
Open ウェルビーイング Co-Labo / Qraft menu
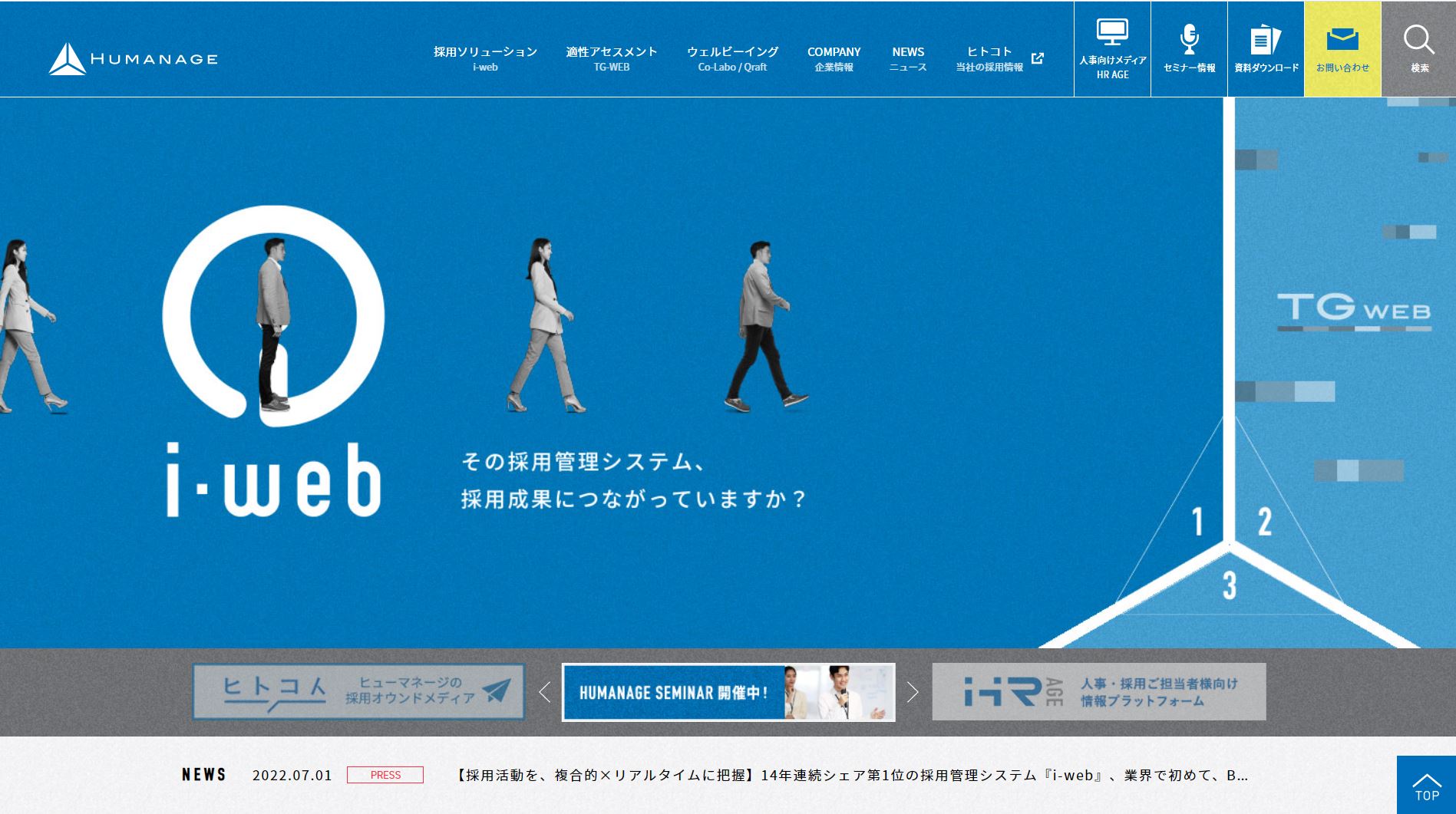tap(732, 58)
